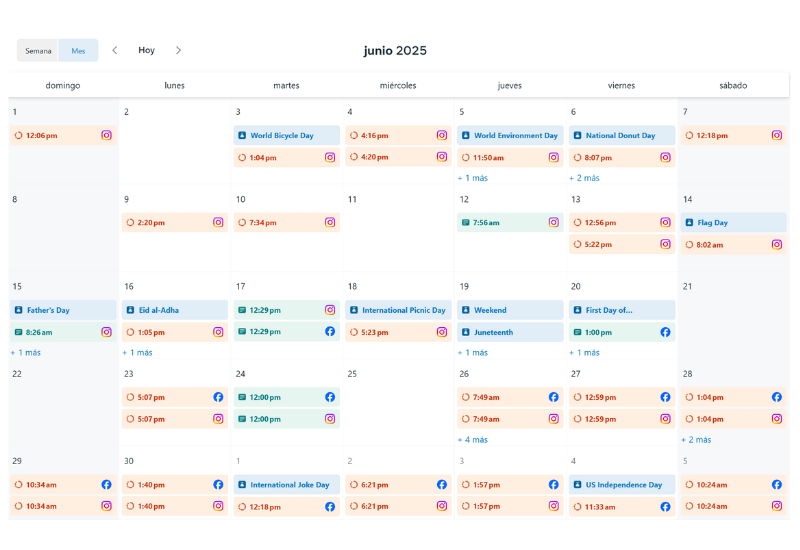Click the status circle icon next to 2:20 pm

click(130, 223)
